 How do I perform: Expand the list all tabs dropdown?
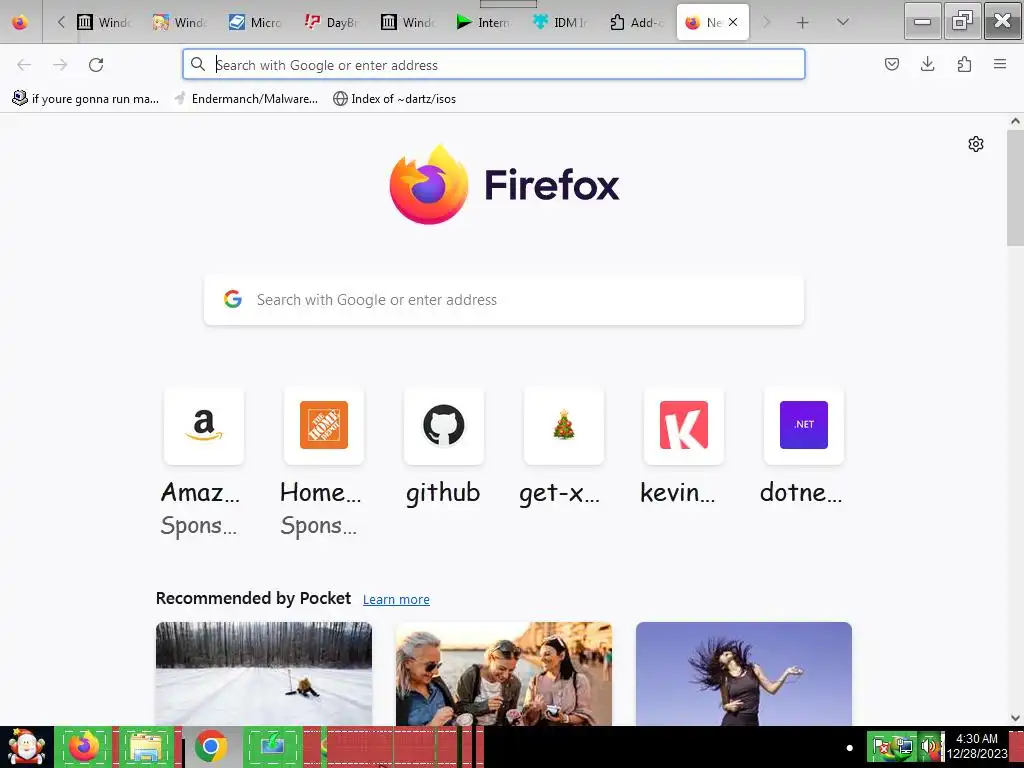[842, 22]
